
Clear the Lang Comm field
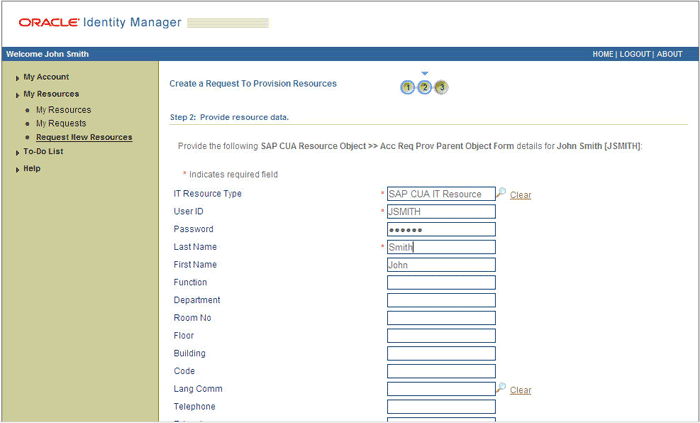tap(521, 390)
